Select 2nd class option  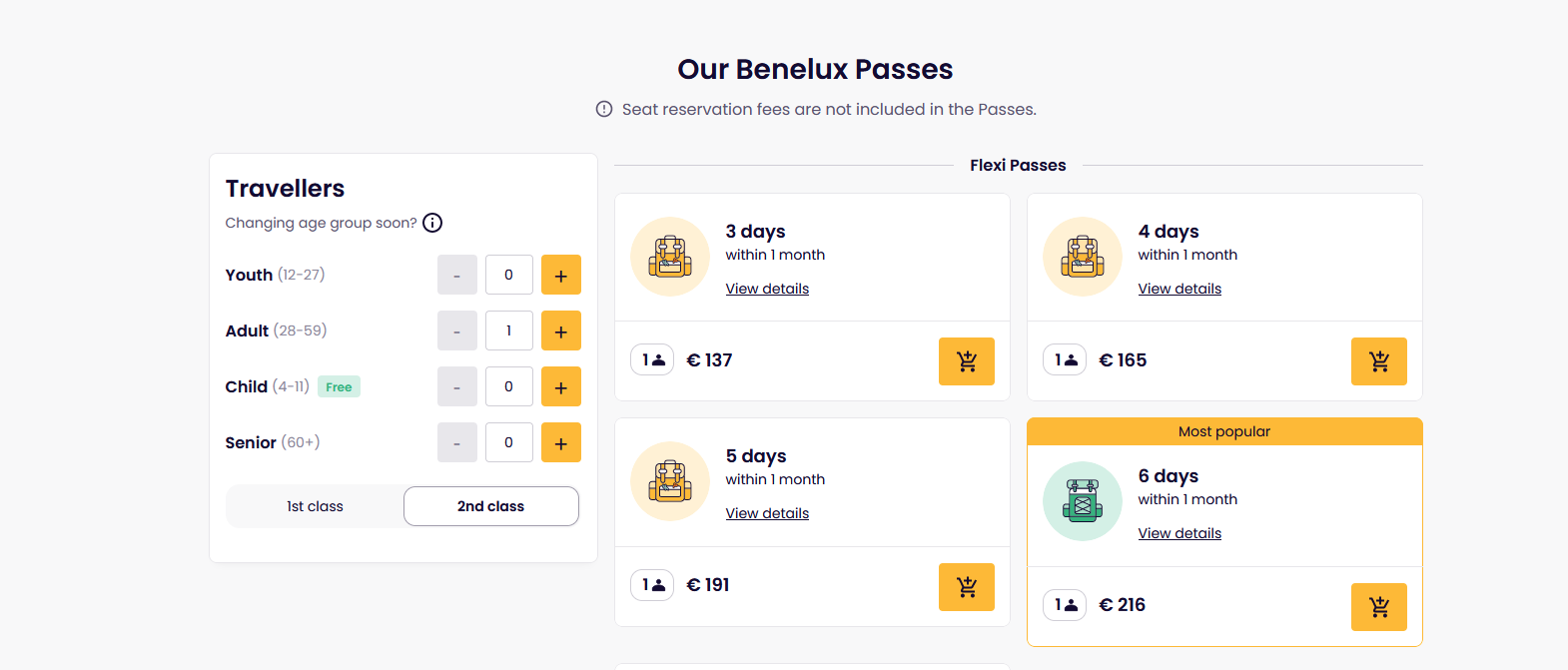[x=490, y=506]
